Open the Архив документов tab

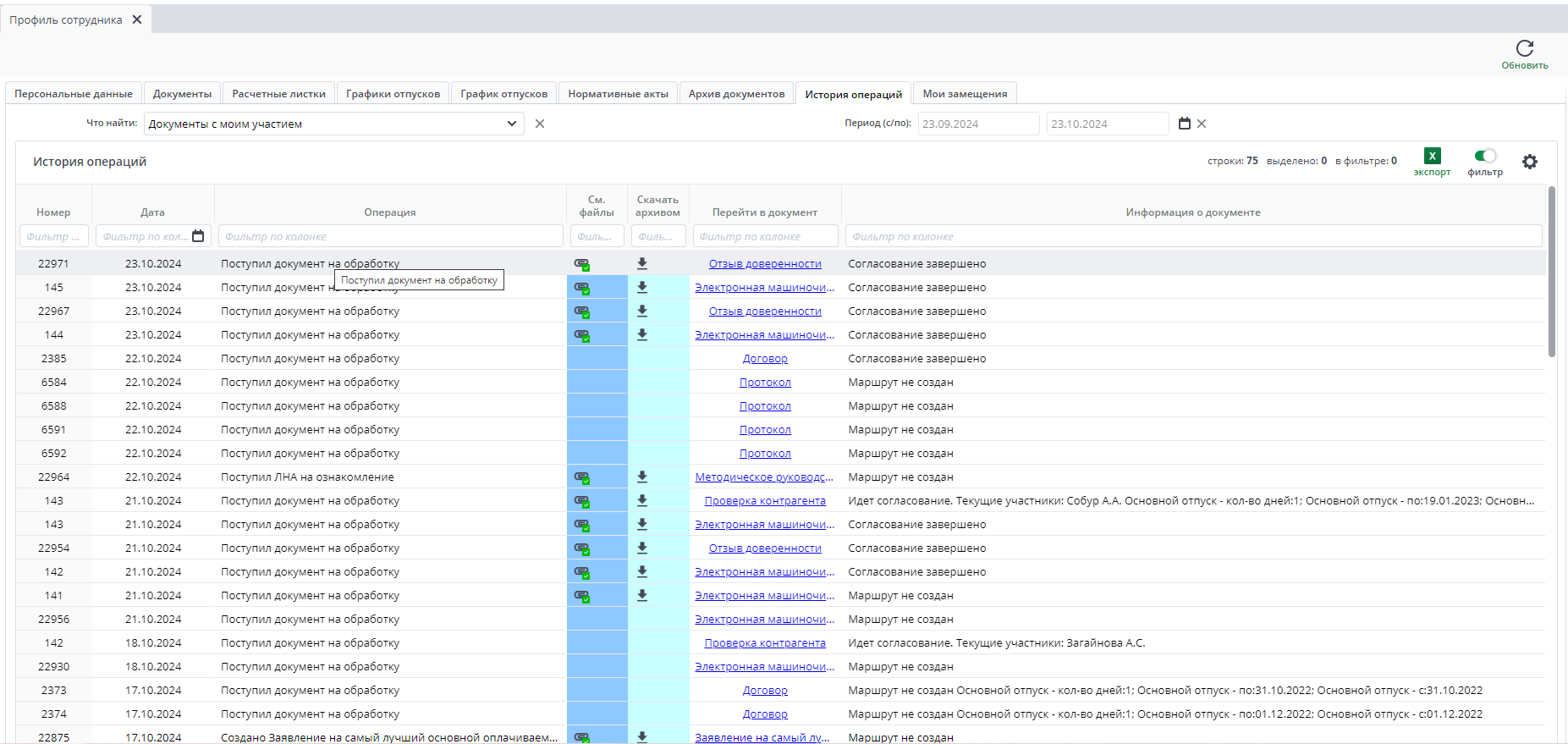736,94
